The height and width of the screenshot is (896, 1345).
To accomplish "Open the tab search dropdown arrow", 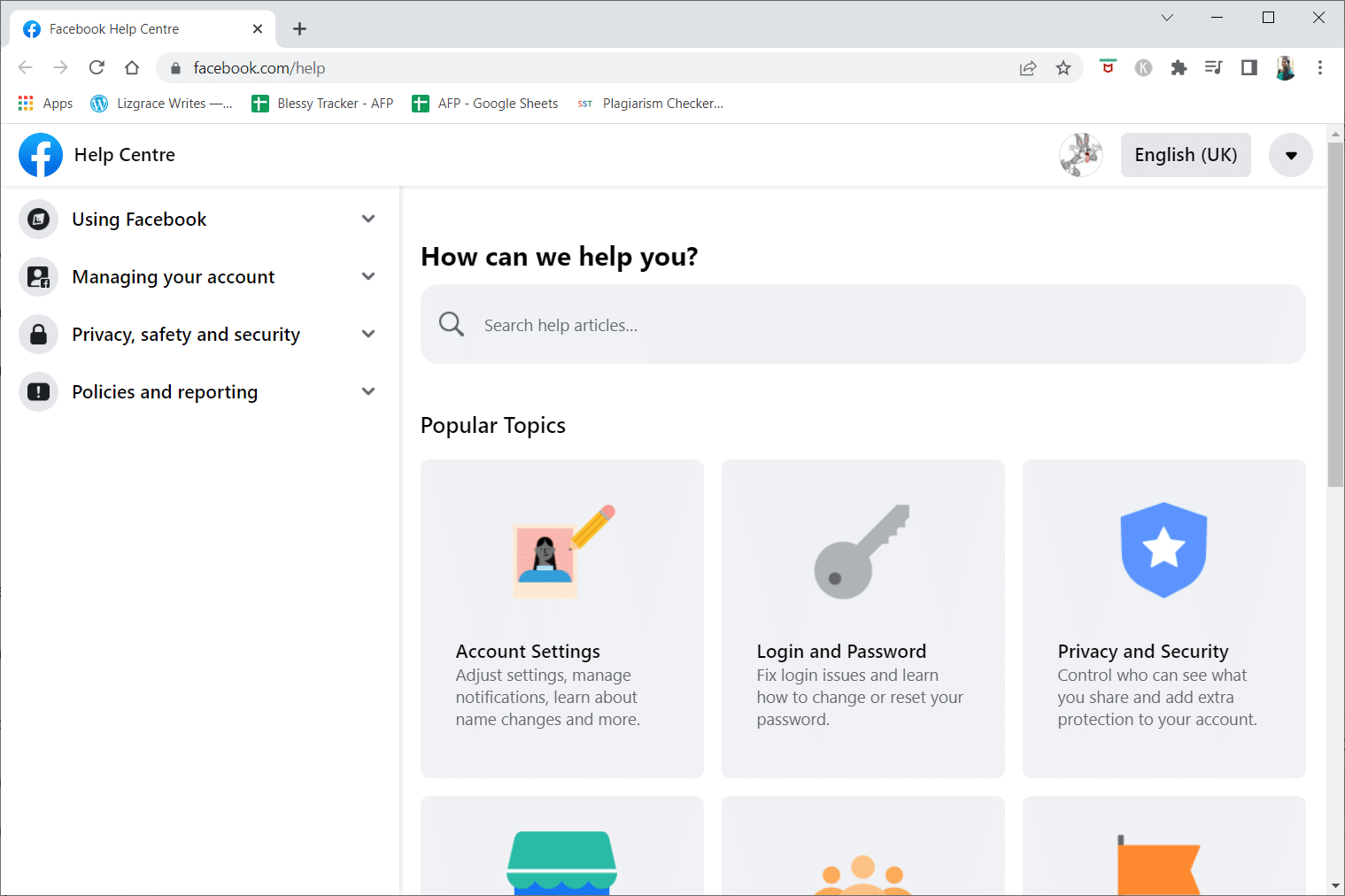I will click(1167, 18).
